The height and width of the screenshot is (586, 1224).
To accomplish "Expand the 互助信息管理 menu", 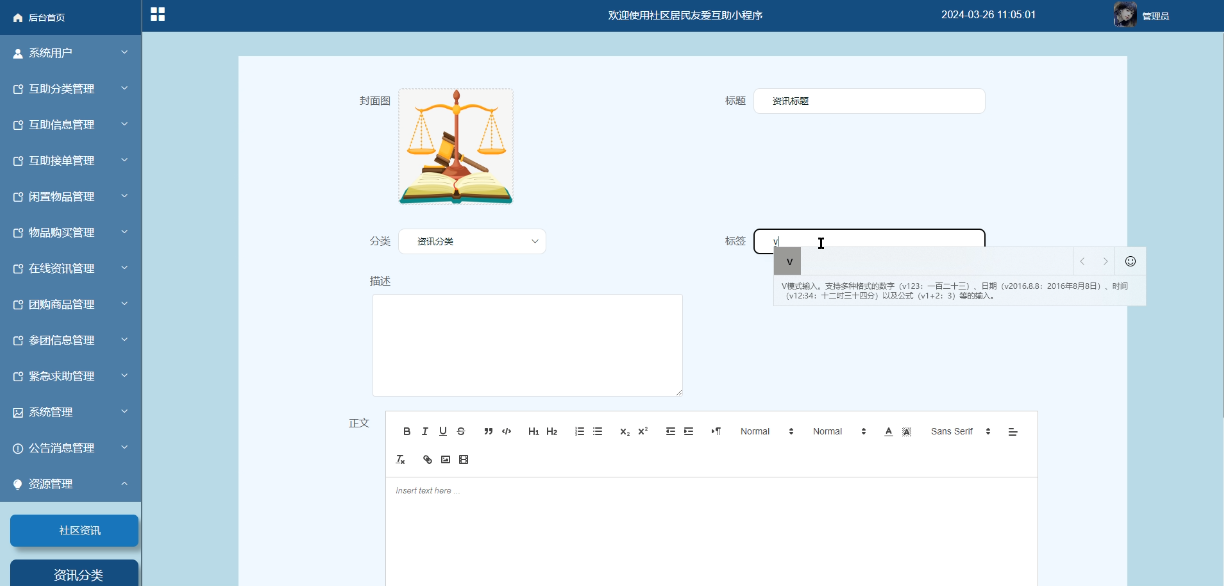I will [71, 124].
